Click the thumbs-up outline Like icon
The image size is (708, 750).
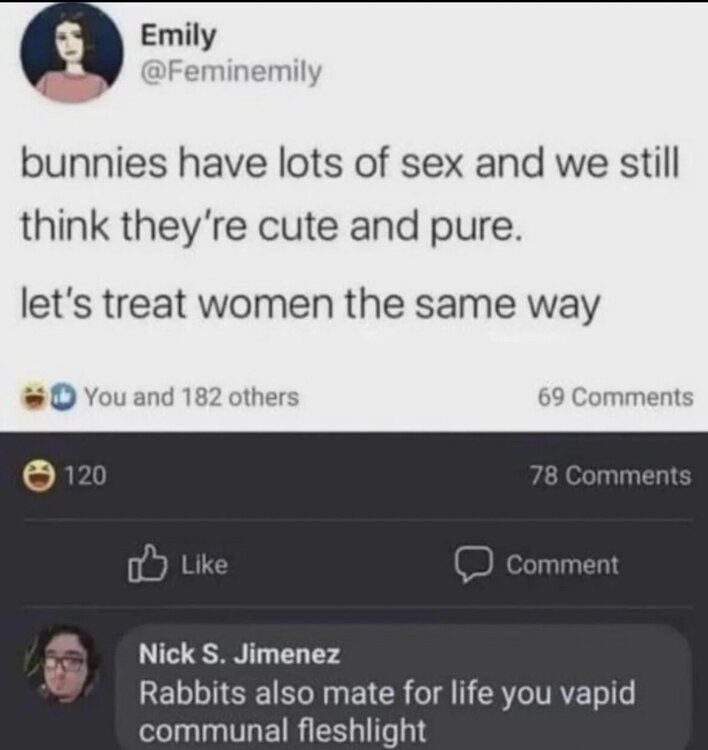tap(147, 564)
